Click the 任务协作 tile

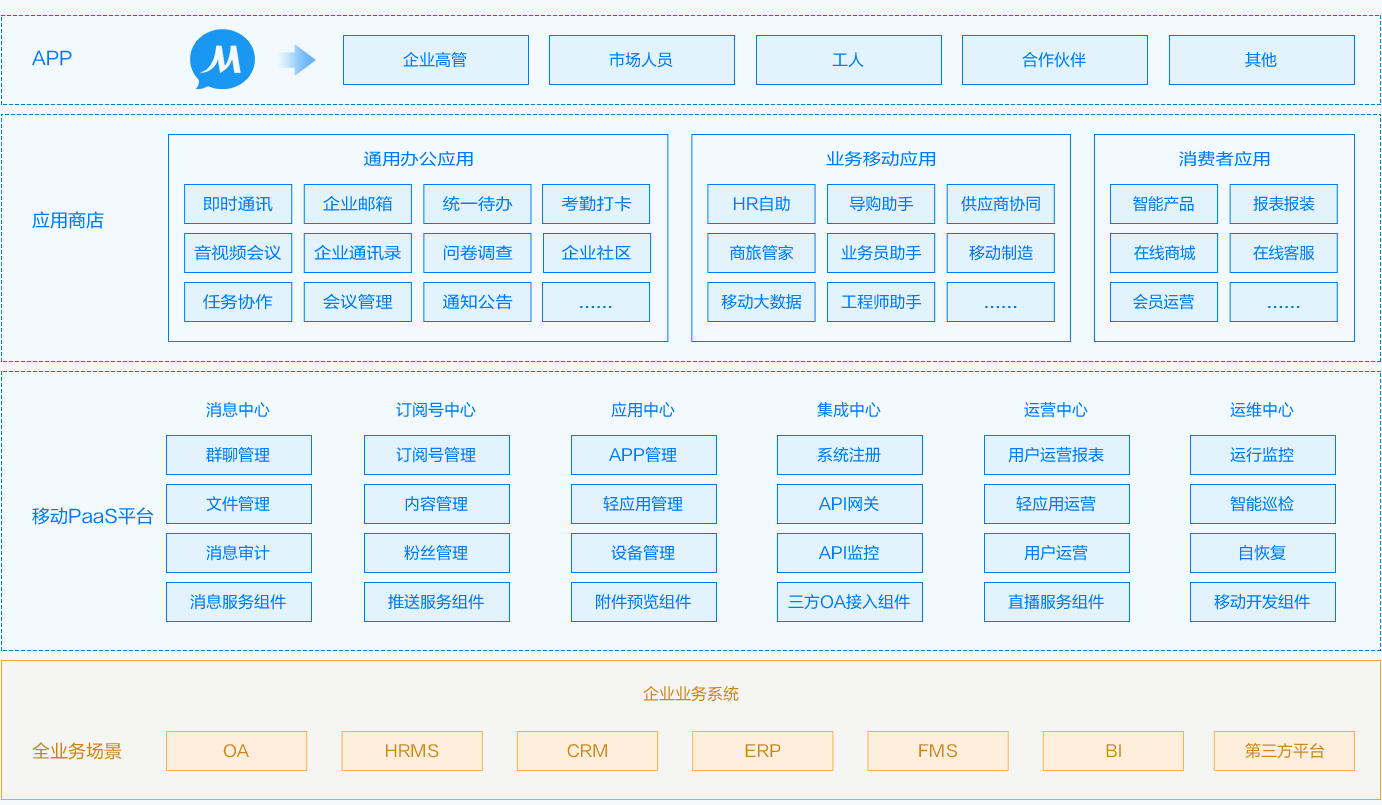pos(238,302)
